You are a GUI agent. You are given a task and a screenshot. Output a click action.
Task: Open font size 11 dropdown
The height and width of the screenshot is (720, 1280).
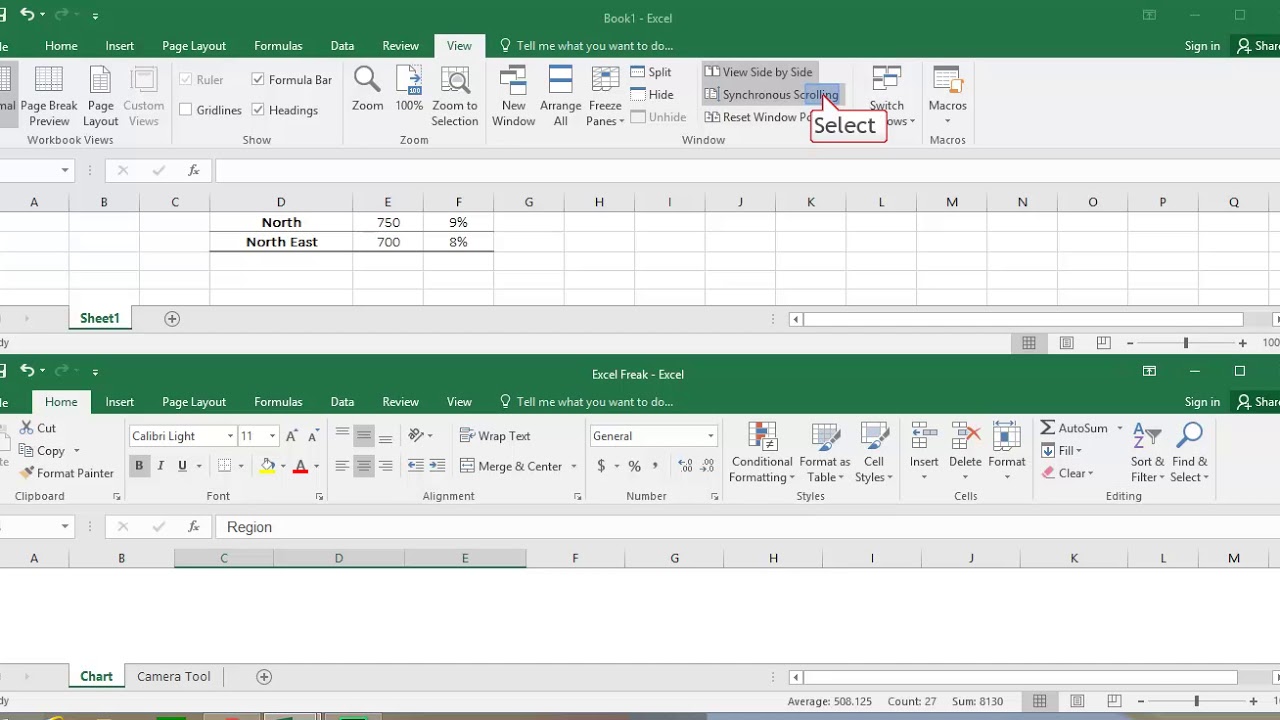click(272, 436)
